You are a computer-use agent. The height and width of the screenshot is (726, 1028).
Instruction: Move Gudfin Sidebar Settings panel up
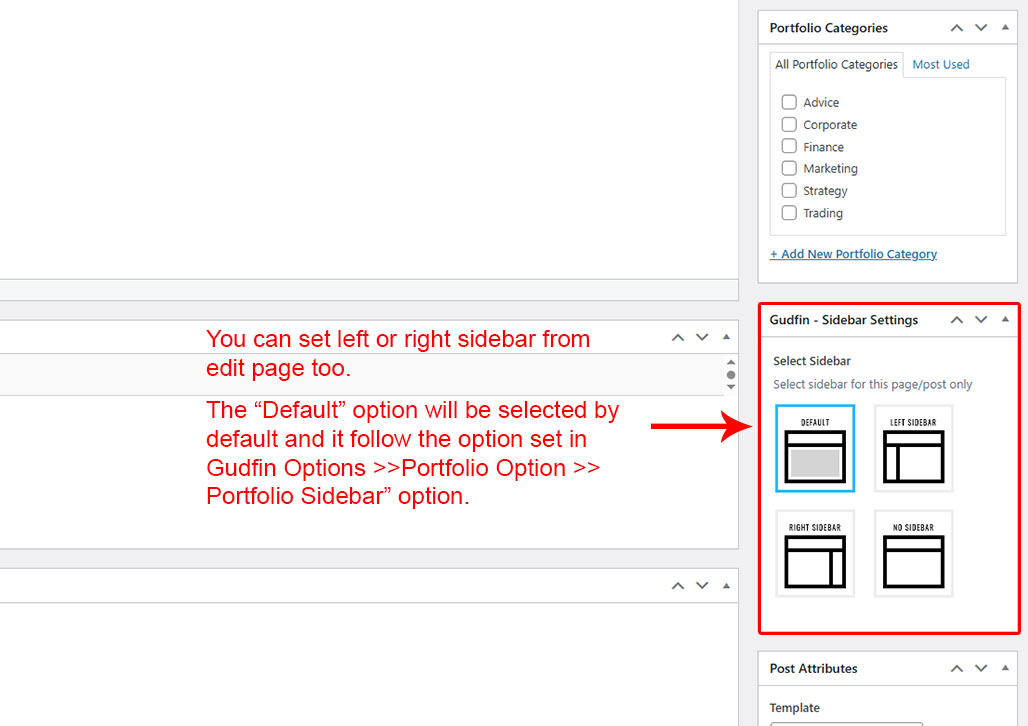point(957,320)
